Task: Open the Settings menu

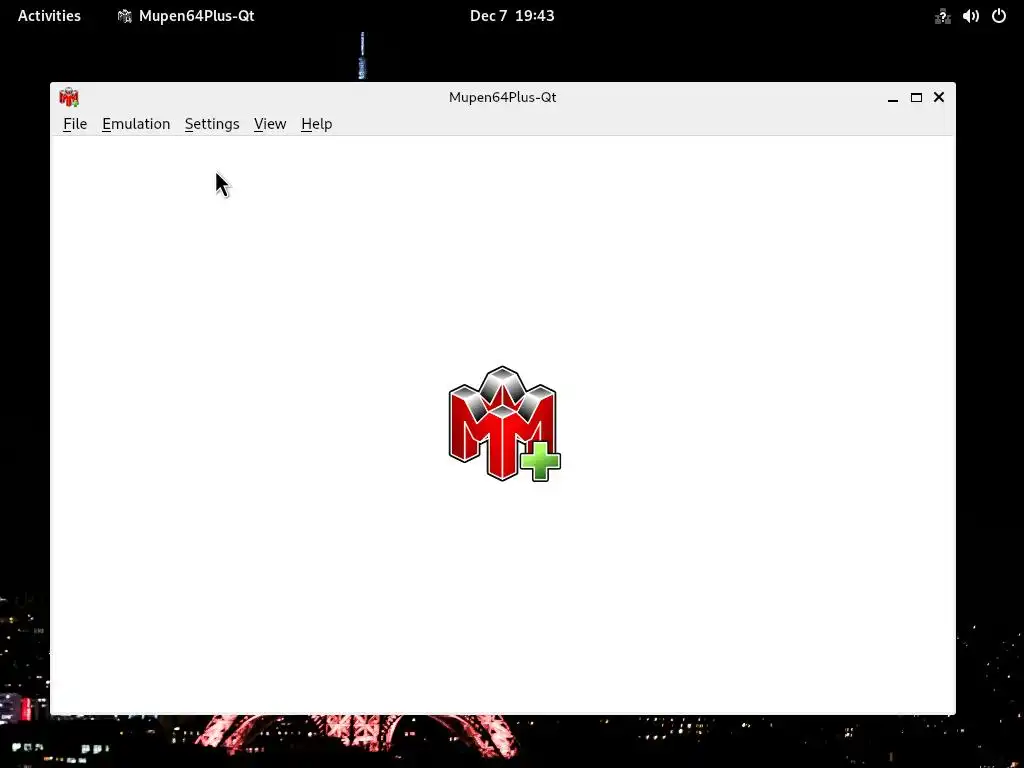Action: (x=212, y=124)
